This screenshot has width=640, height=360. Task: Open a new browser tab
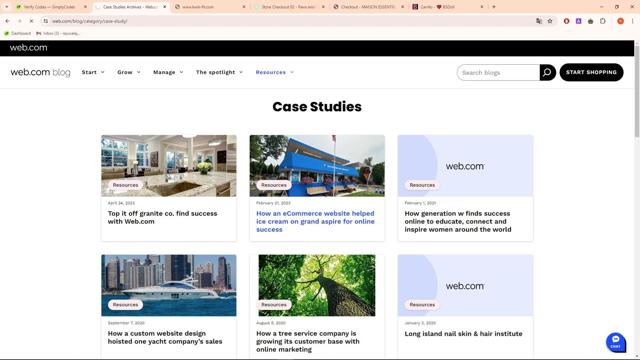[x=494, y=7]
